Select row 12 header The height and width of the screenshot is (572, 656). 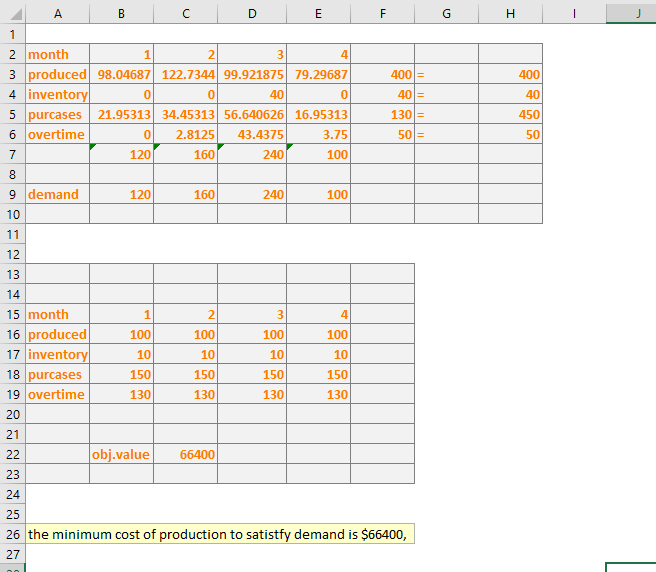click(12, 254)
